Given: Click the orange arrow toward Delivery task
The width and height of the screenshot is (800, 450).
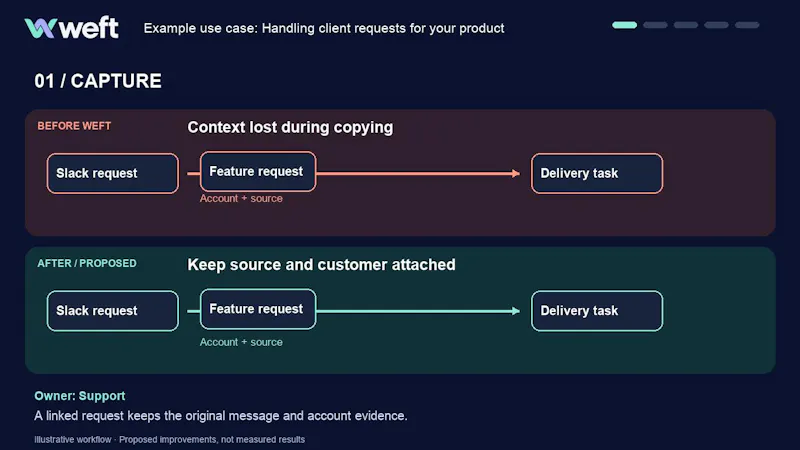Looking at the screenshot, I should (x=418, y=173).
